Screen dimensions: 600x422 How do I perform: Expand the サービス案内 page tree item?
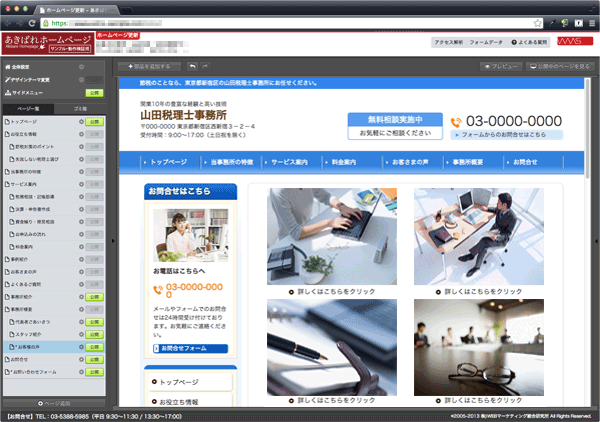tap(5, 185)
